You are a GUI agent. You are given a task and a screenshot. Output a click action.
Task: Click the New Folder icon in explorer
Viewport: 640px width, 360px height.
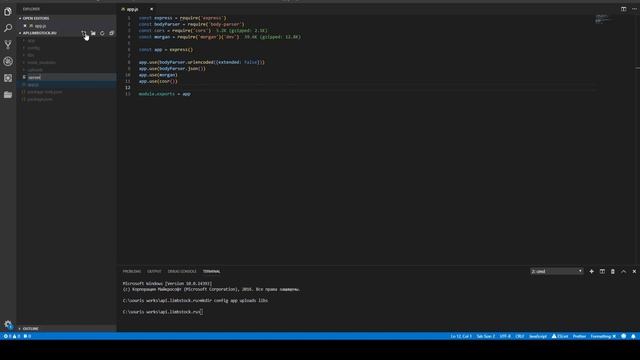pos(93,33)
